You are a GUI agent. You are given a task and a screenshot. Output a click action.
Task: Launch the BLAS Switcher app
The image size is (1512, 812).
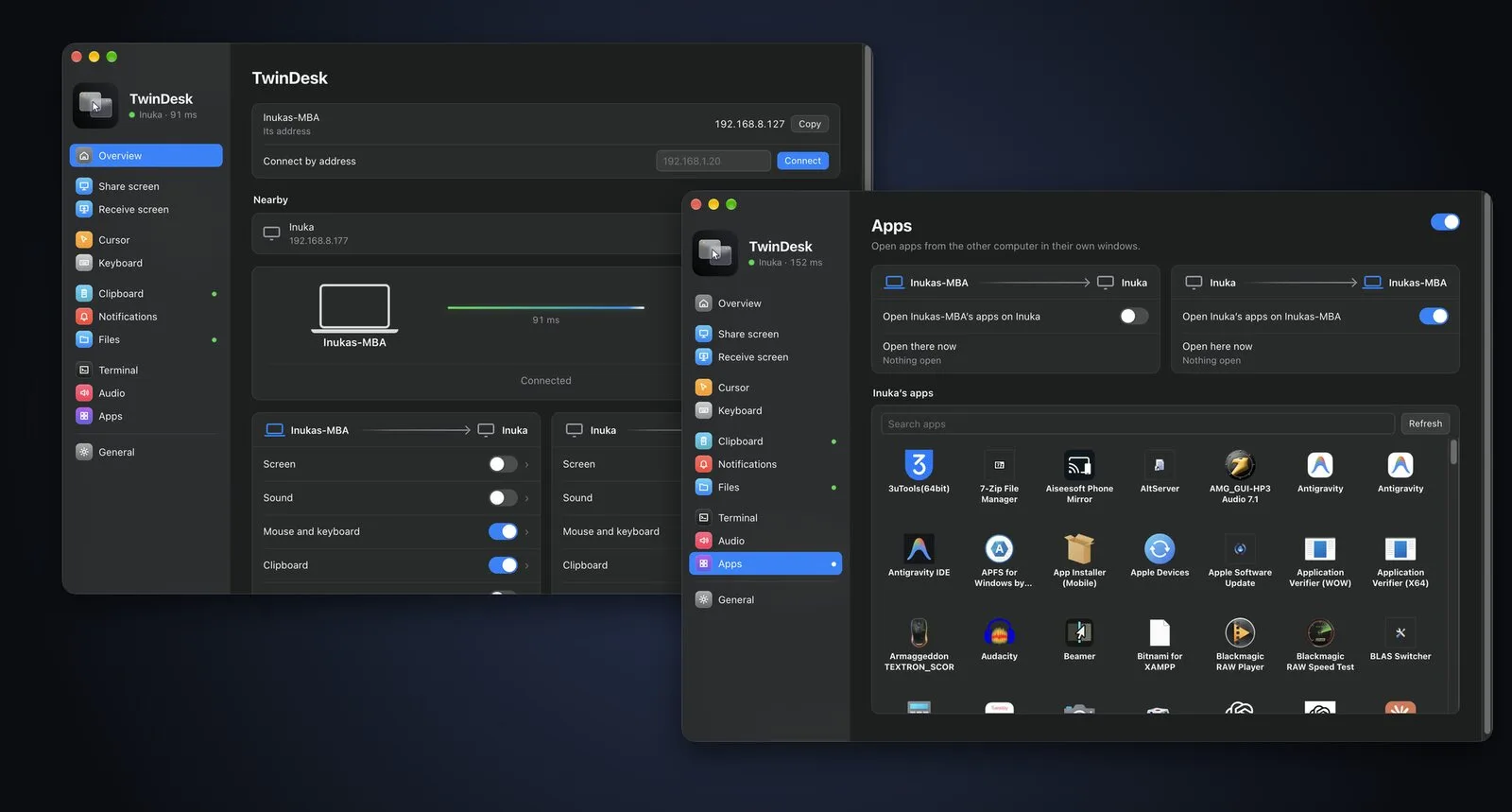[1400, 632]
